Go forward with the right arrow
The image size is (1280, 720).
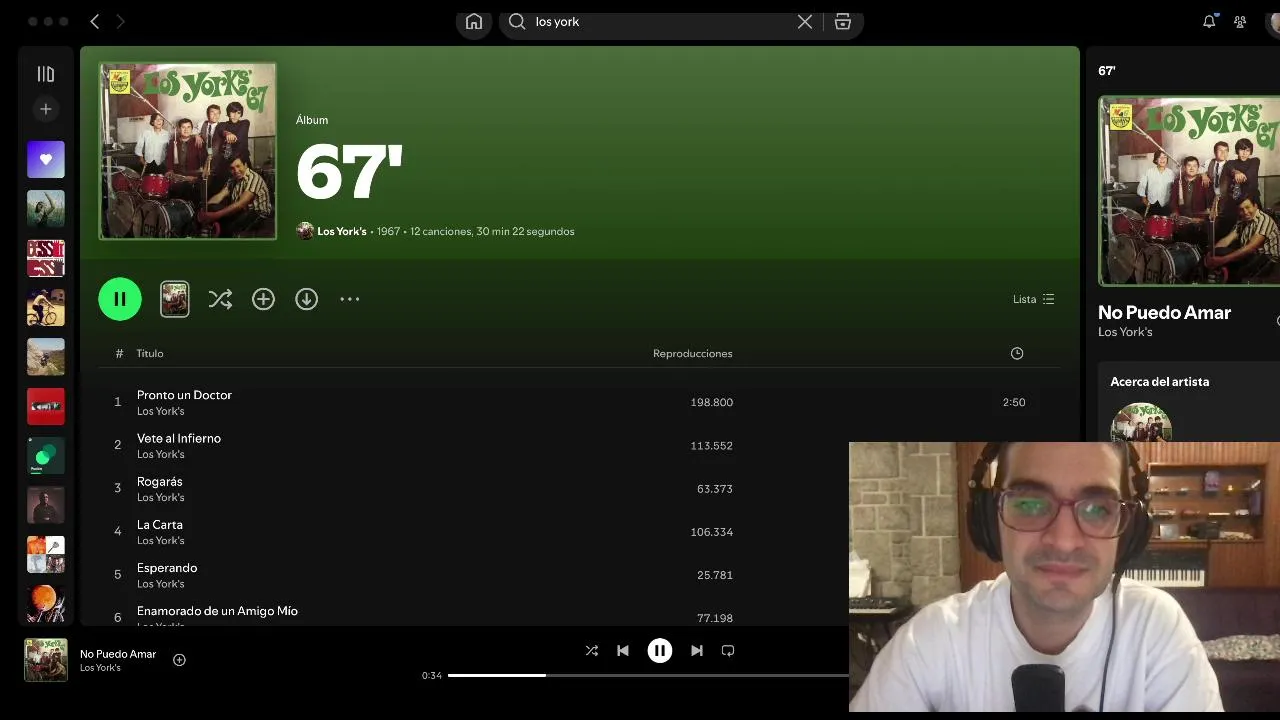coord(121,21)
